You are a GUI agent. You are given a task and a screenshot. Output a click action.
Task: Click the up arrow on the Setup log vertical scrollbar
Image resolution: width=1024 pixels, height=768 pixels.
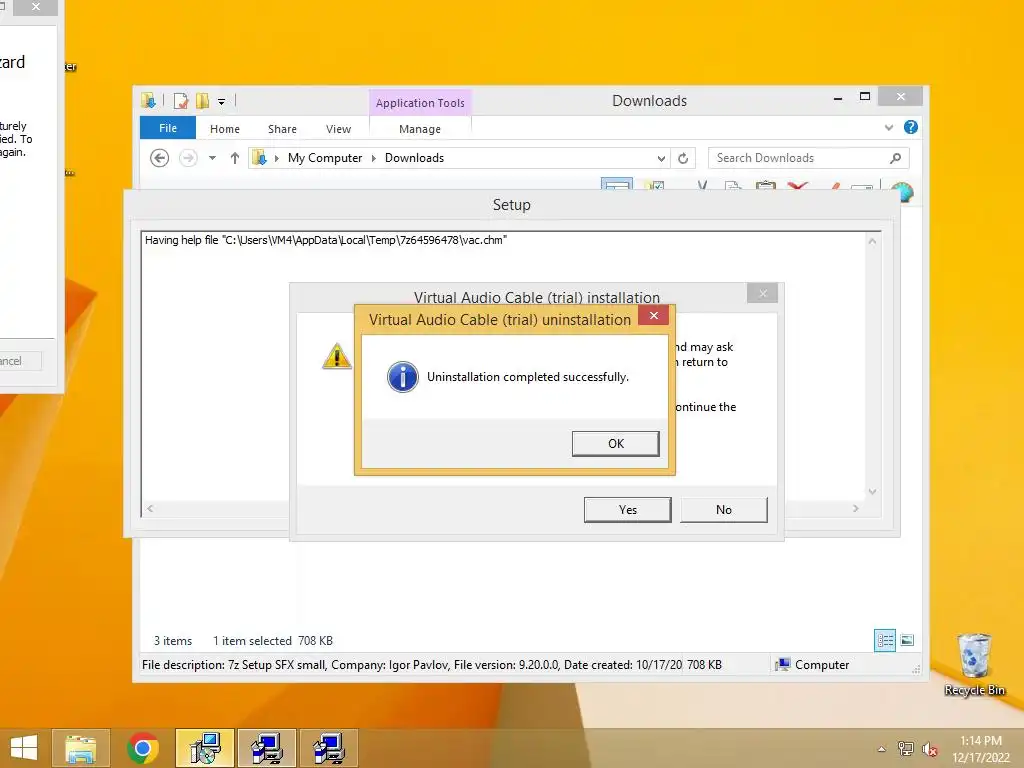[872, 241]
